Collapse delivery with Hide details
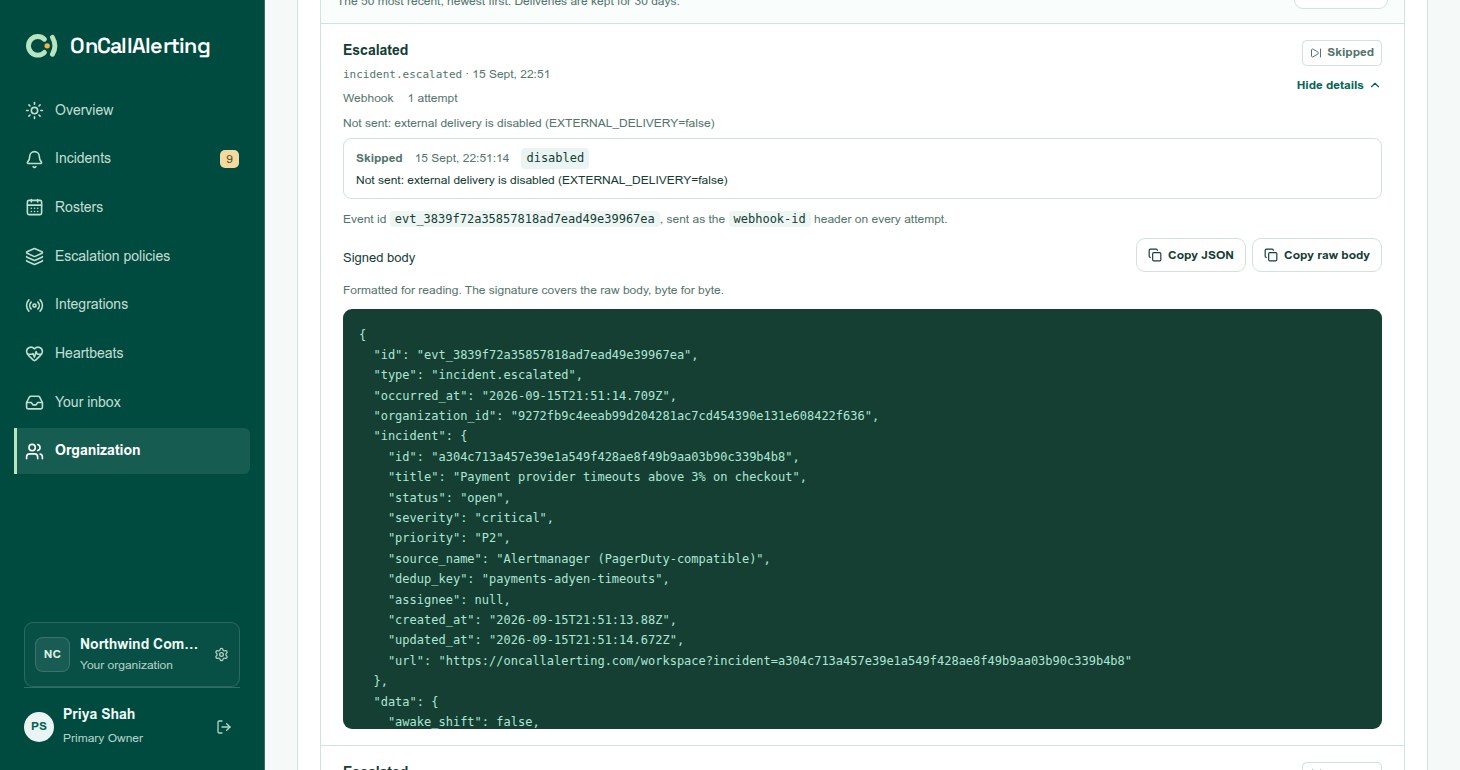This screenshot has height=770, width=1460. click(1338, 85)
